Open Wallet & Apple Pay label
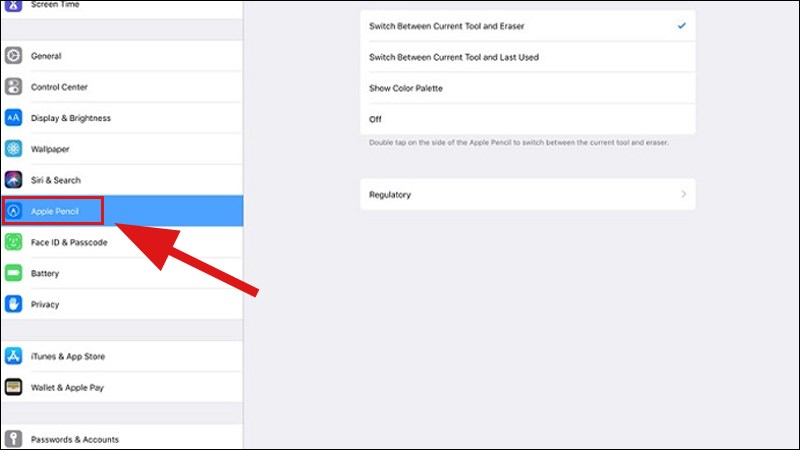This screenshot has width=800, height=450. click(67, 388)
